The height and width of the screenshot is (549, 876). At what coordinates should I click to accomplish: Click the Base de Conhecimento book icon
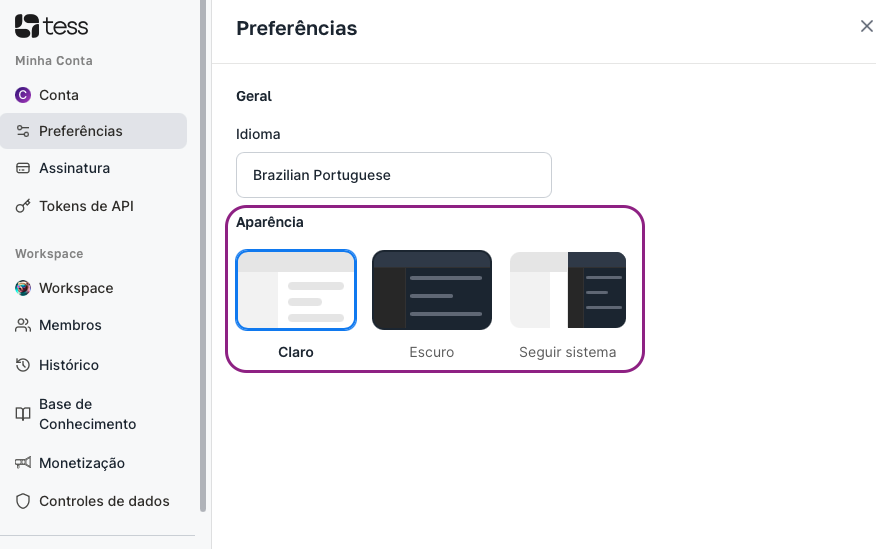pos(23,414)
